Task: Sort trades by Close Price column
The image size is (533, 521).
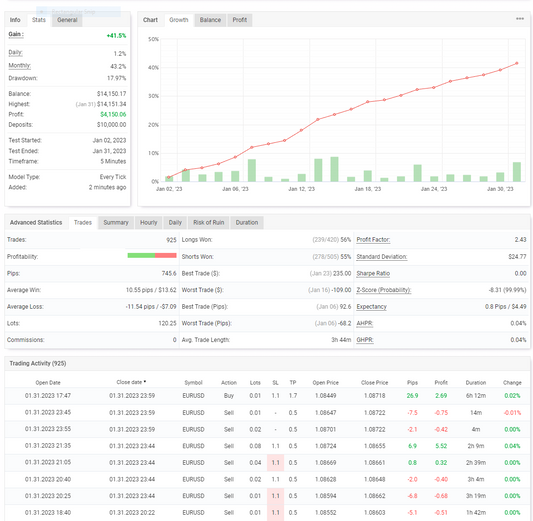Action: pyautogui.click(x=374, y=383)
